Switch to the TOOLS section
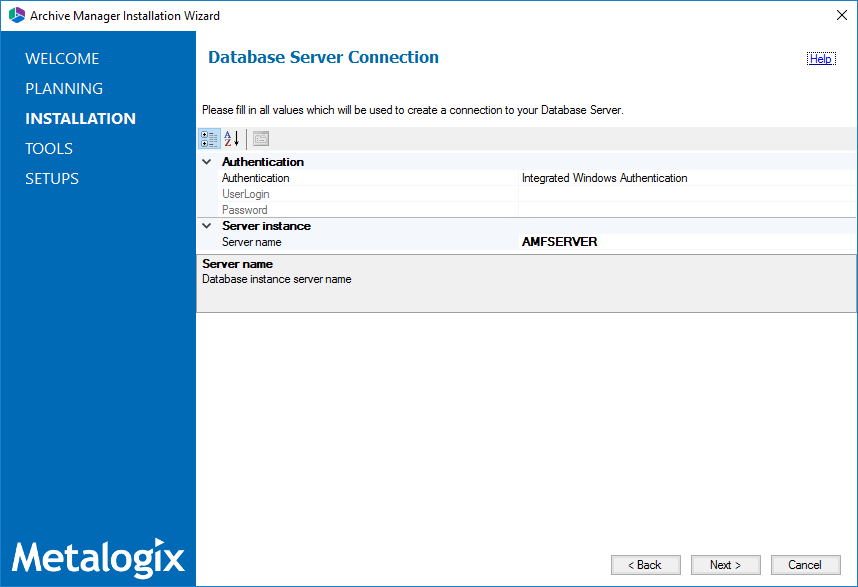 pyautogui.click(x=49, y=149)
